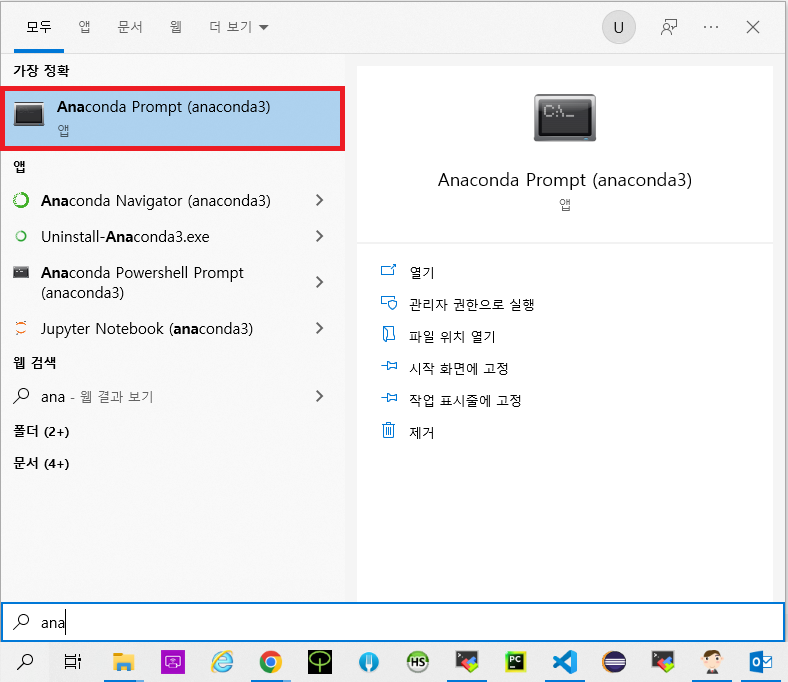This screenshot has height=682, width=788.
Task: Click green HS icon on taskbar
Action: tap(418, 662)
